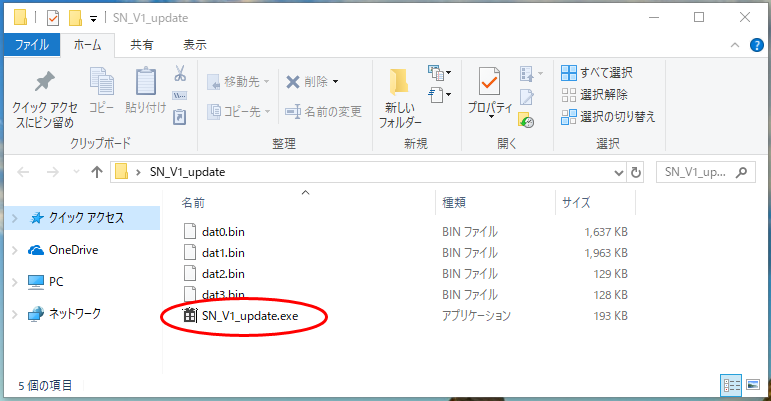Collapse the ribbon with chevron
This screenshot has height=401, width=771.
(x=738, y=45)
